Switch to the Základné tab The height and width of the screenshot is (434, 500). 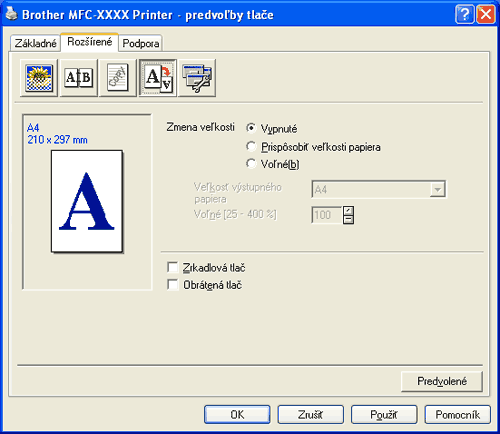pos(35,43)
